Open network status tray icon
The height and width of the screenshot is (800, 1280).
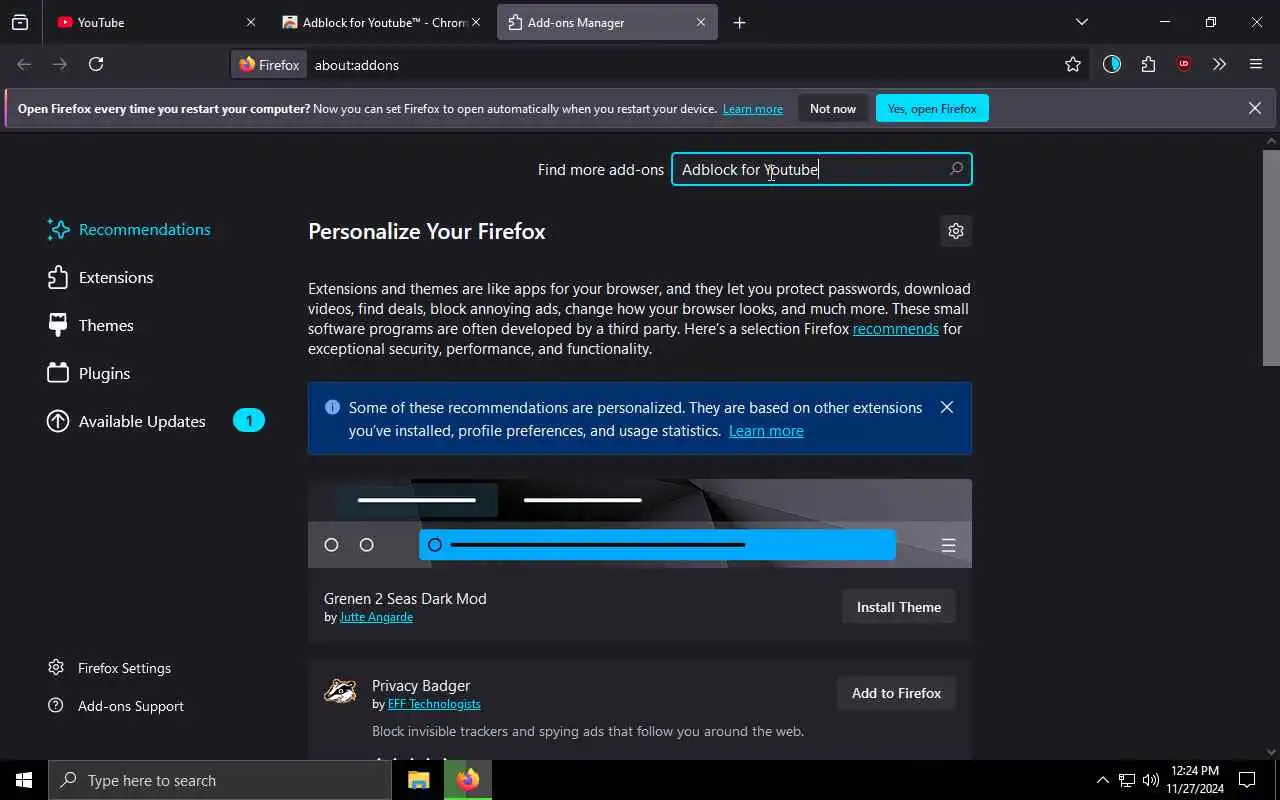point(1127,780)
